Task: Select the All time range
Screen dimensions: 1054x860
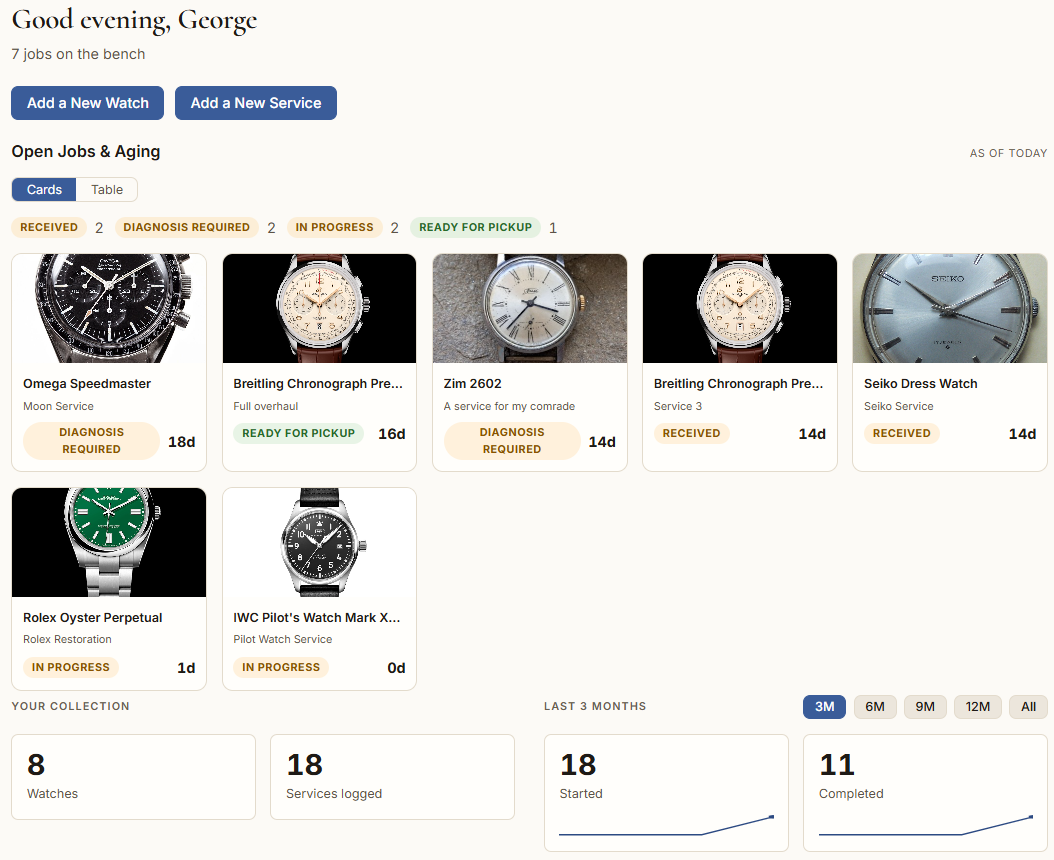Action: tap(1028, 707)
